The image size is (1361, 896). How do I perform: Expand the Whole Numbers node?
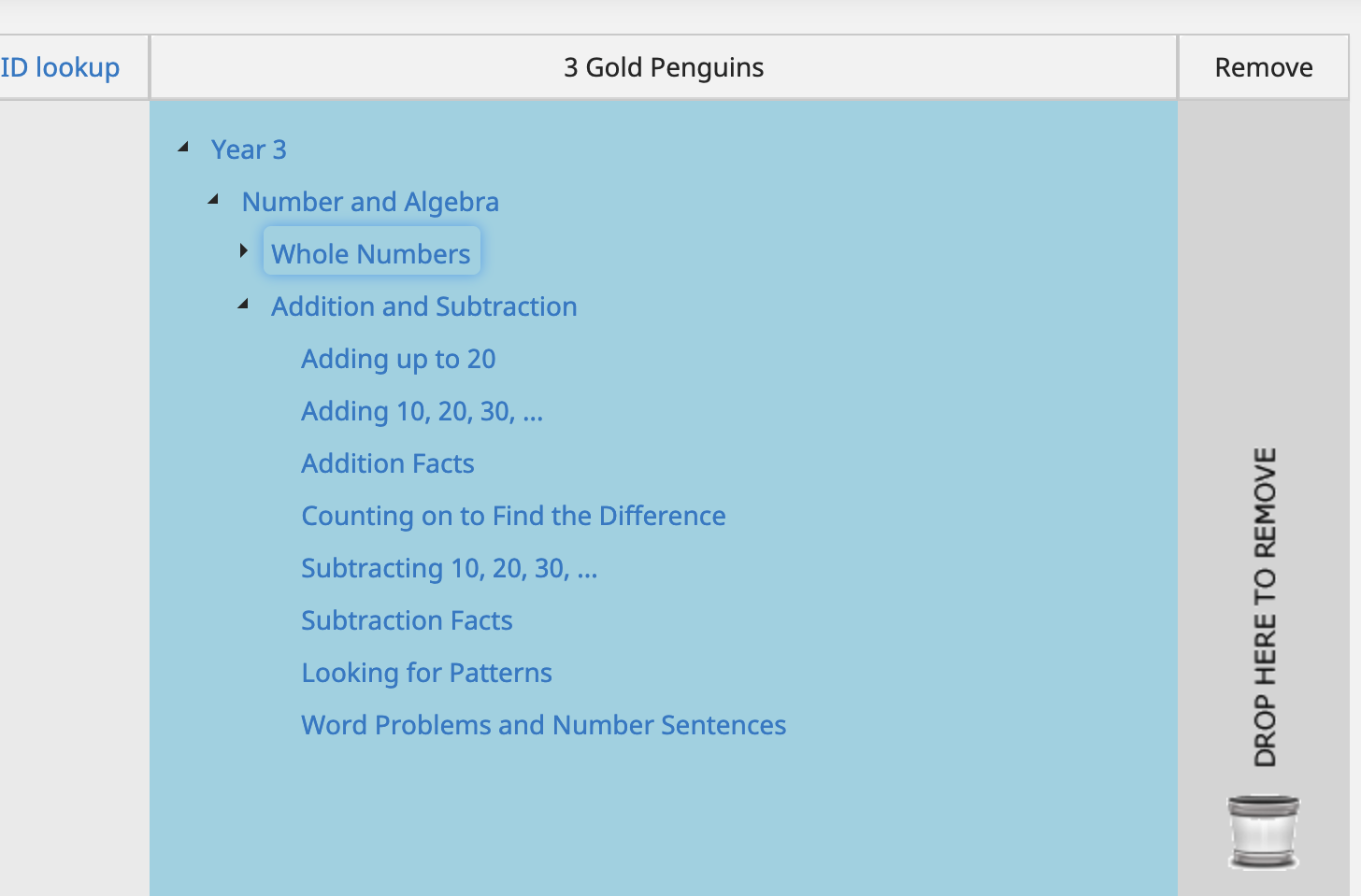[244, 250]
